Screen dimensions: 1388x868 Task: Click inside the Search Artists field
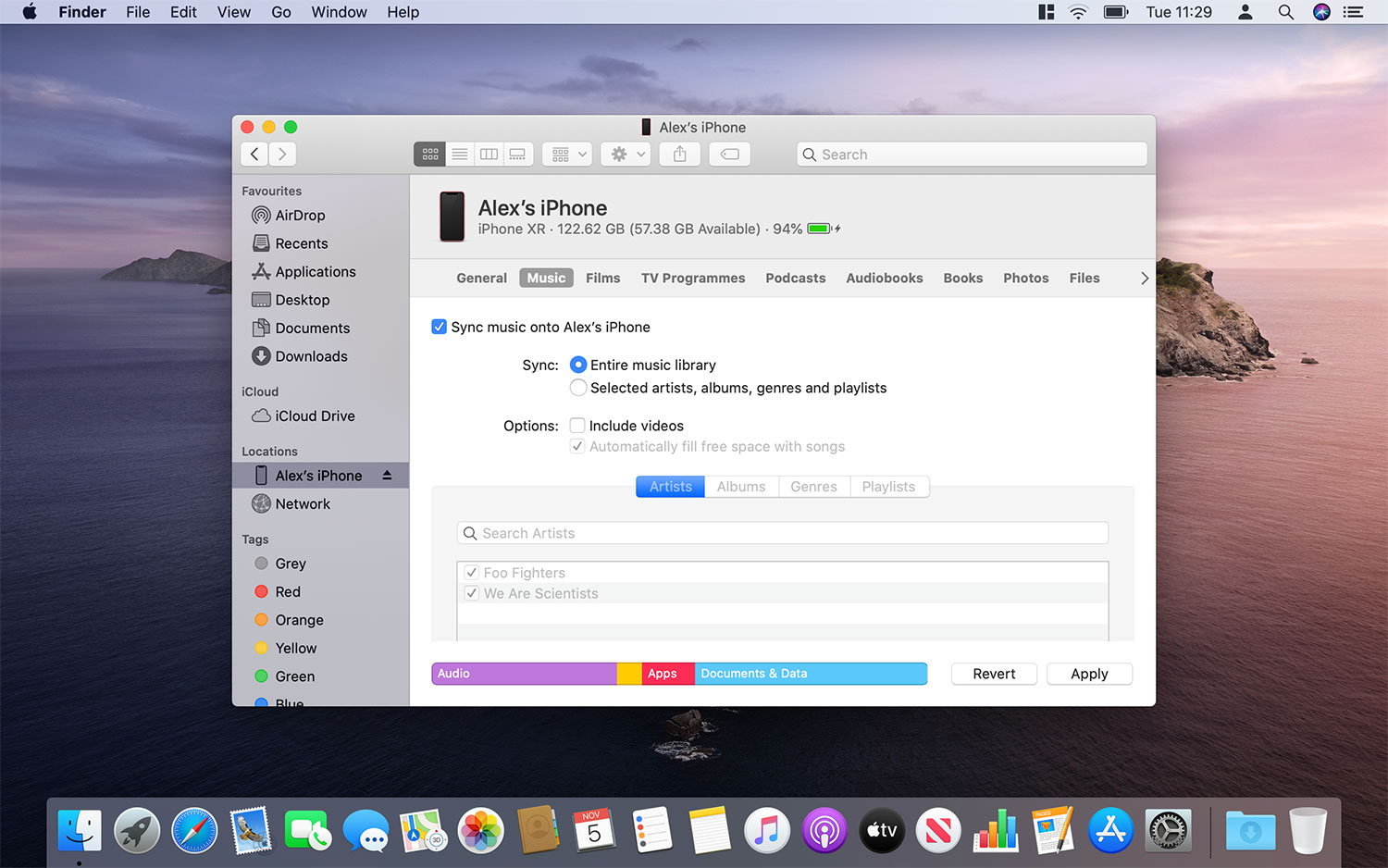[x=782, y=532]
